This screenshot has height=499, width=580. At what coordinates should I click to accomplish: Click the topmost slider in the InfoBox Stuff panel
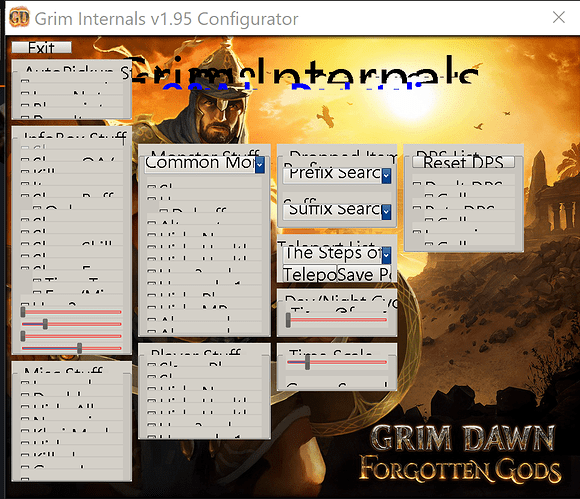click(71, 312)
